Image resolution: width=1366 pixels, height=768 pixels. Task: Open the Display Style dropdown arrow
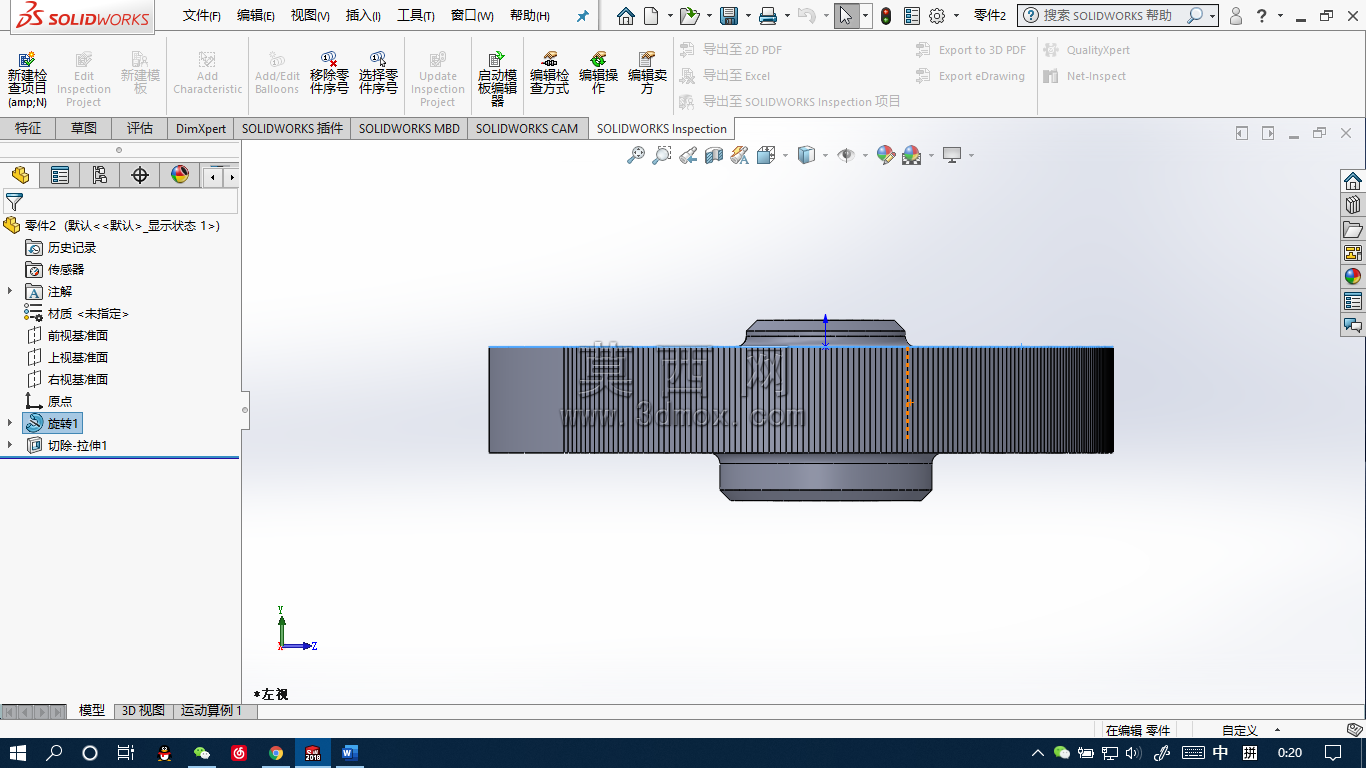[x=825, y=155]
